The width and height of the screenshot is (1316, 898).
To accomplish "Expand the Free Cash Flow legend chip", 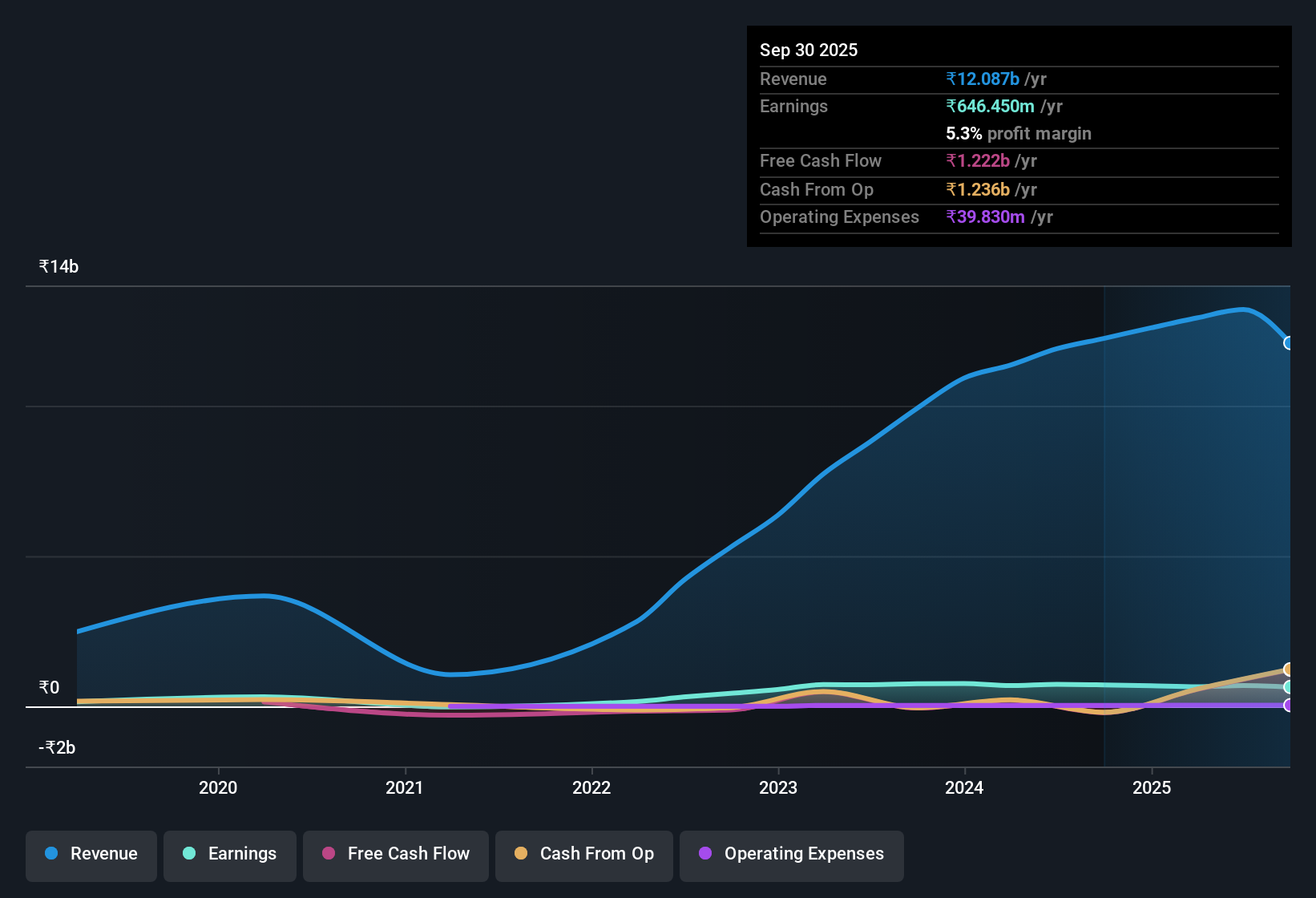I will pyautogui.click(x=395, y=854).
